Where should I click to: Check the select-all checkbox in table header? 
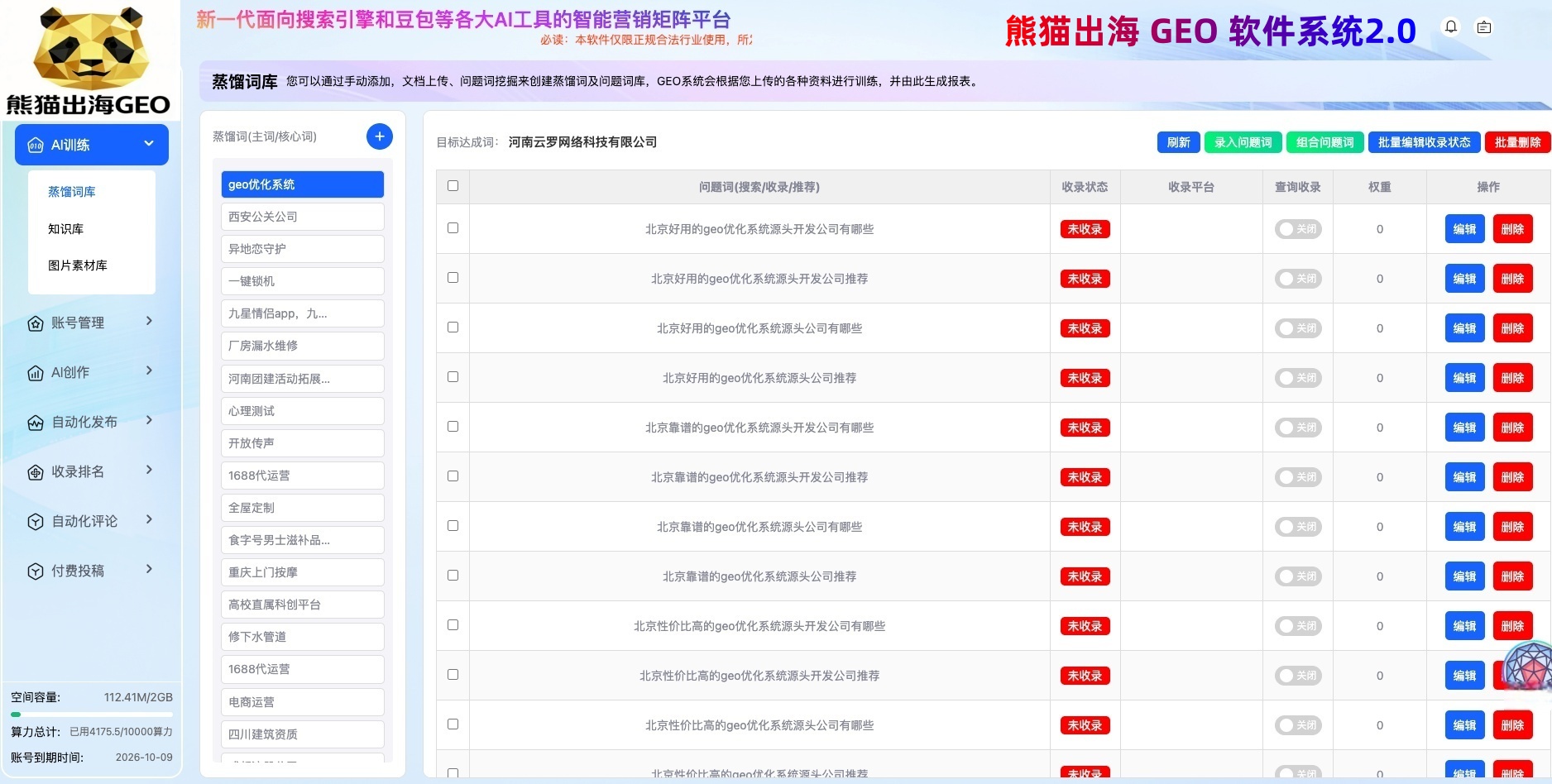[x=453, y=186]
